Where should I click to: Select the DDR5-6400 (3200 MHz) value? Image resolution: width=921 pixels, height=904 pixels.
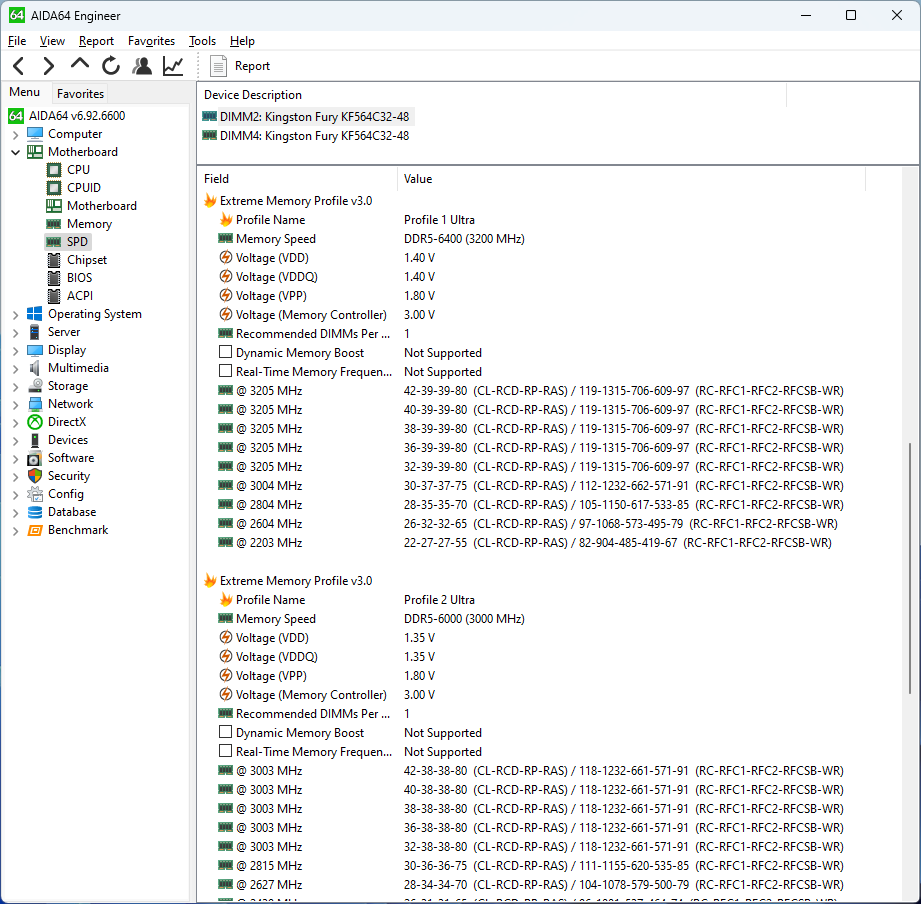point(464,238)
